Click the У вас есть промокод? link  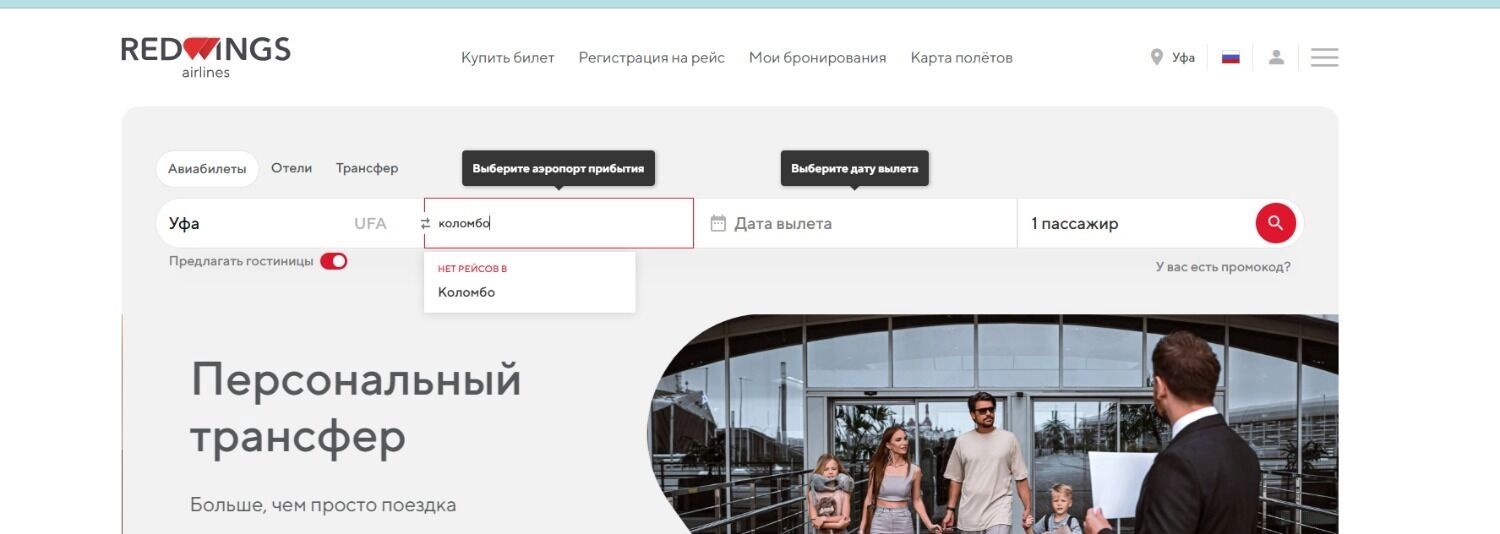point(1223,267)
